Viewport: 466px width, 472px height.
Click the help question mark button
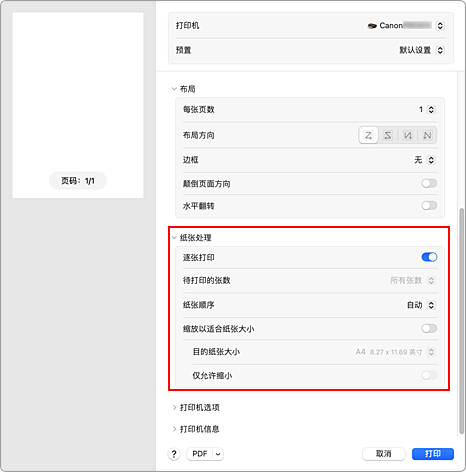point(174,454)
